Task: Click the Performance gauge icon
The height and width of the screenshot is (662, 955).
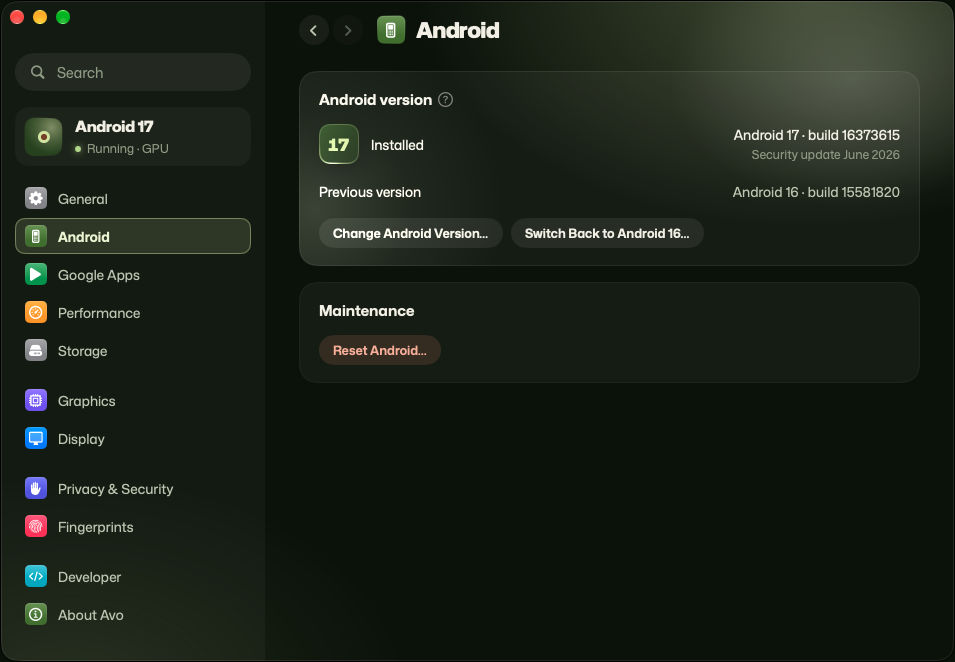Action: (x=36, y=312)
